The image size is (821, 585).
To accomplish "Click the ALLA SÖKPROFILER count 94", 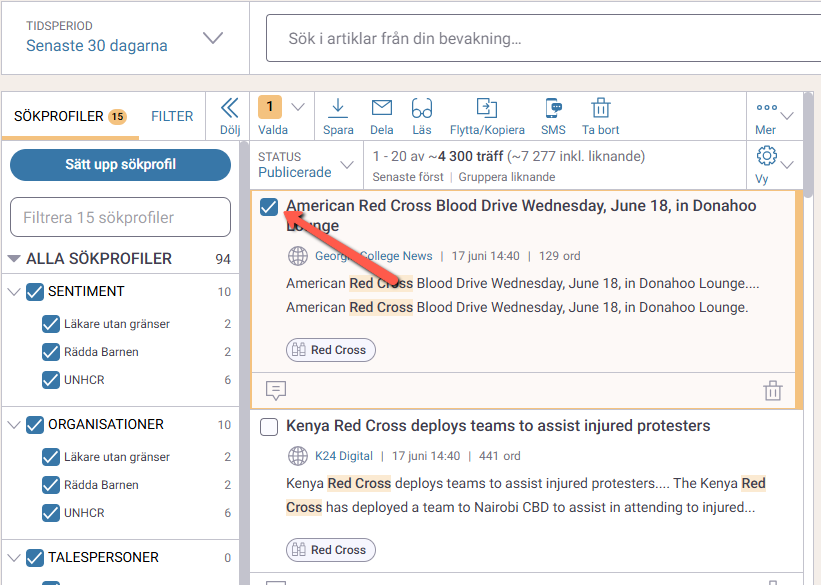I will [223, 259].
